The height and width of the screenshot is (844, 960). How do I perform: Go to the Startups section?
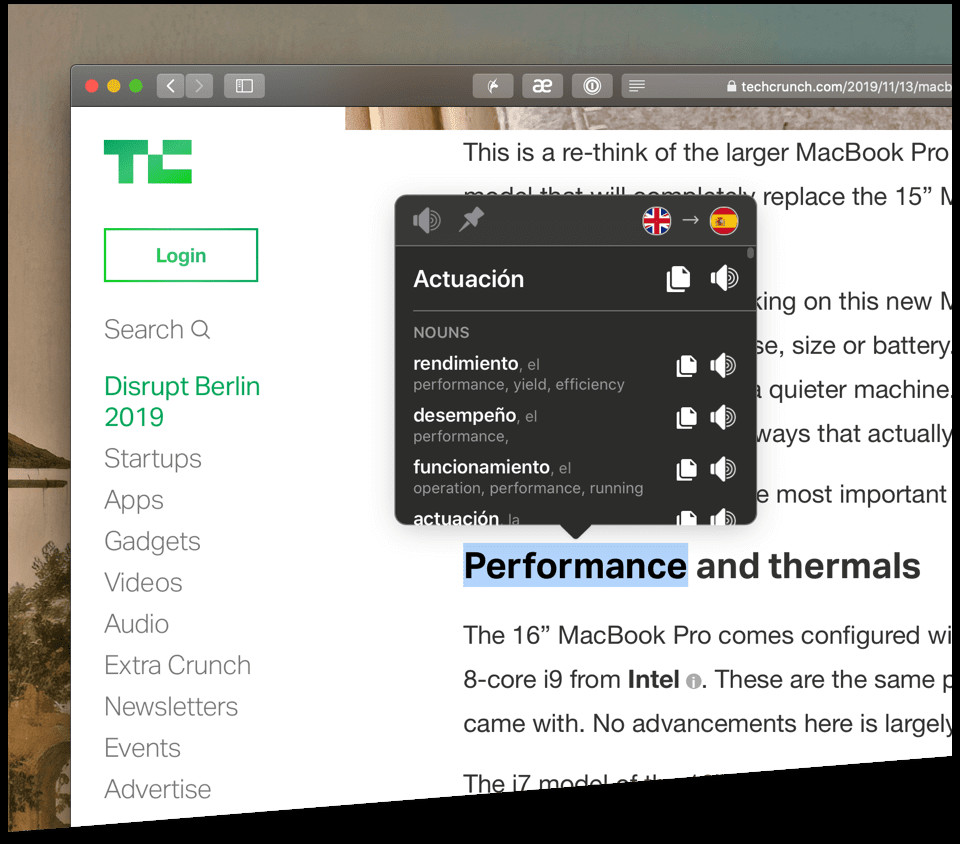pyautogui.click(x=152, y=458)
